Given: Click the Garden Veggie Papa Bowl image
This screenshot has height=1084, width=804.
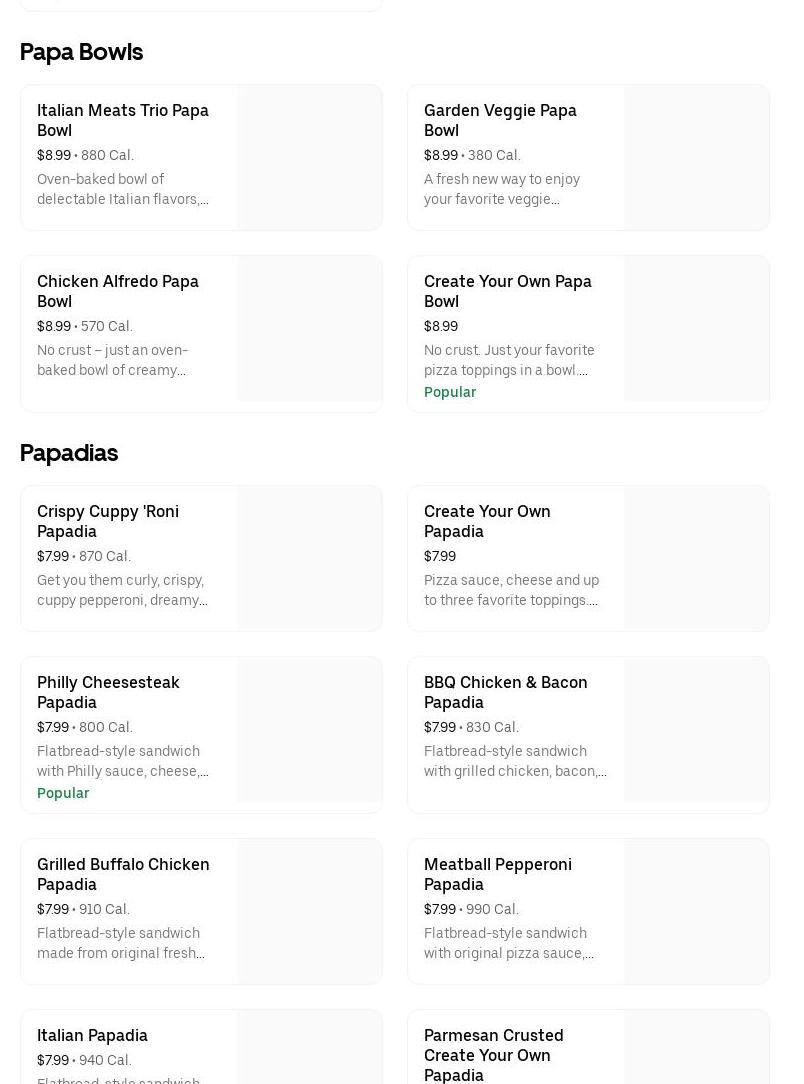Looking at the screenshot, I should pos(696,158).
